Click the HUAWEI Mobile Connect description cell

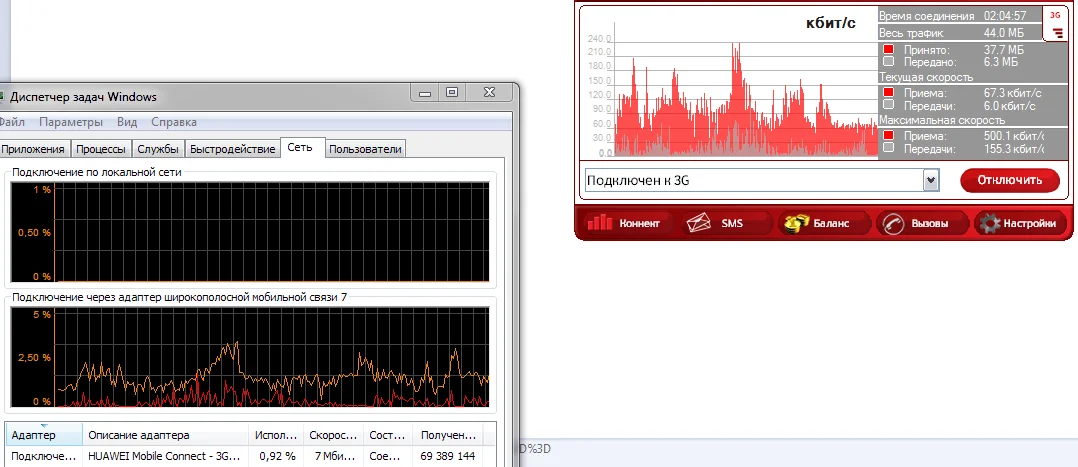[165, 456]
